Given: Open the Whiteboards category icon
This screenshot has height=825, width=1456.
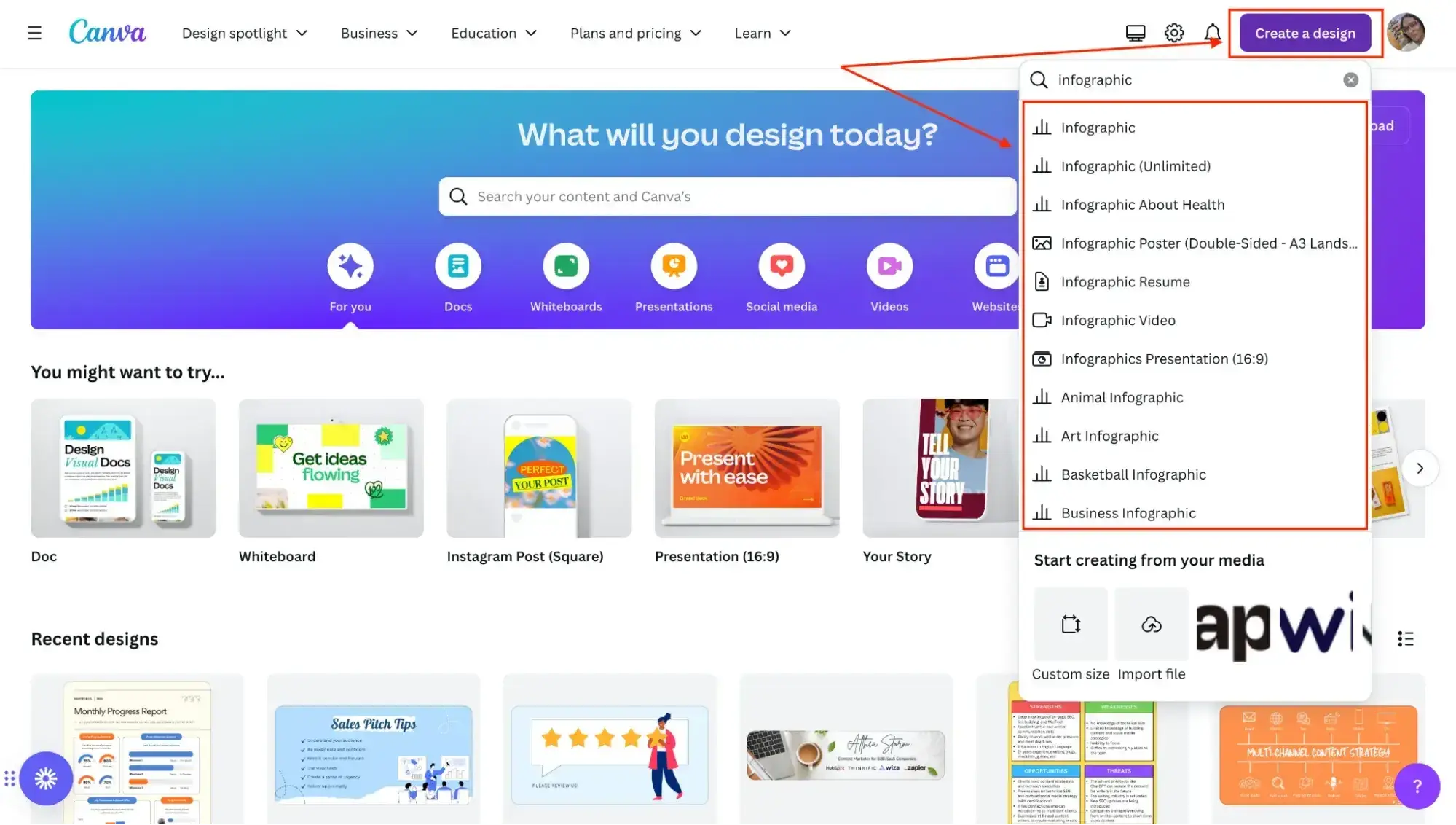Looking at the screenshot, I should click(566, 265).
